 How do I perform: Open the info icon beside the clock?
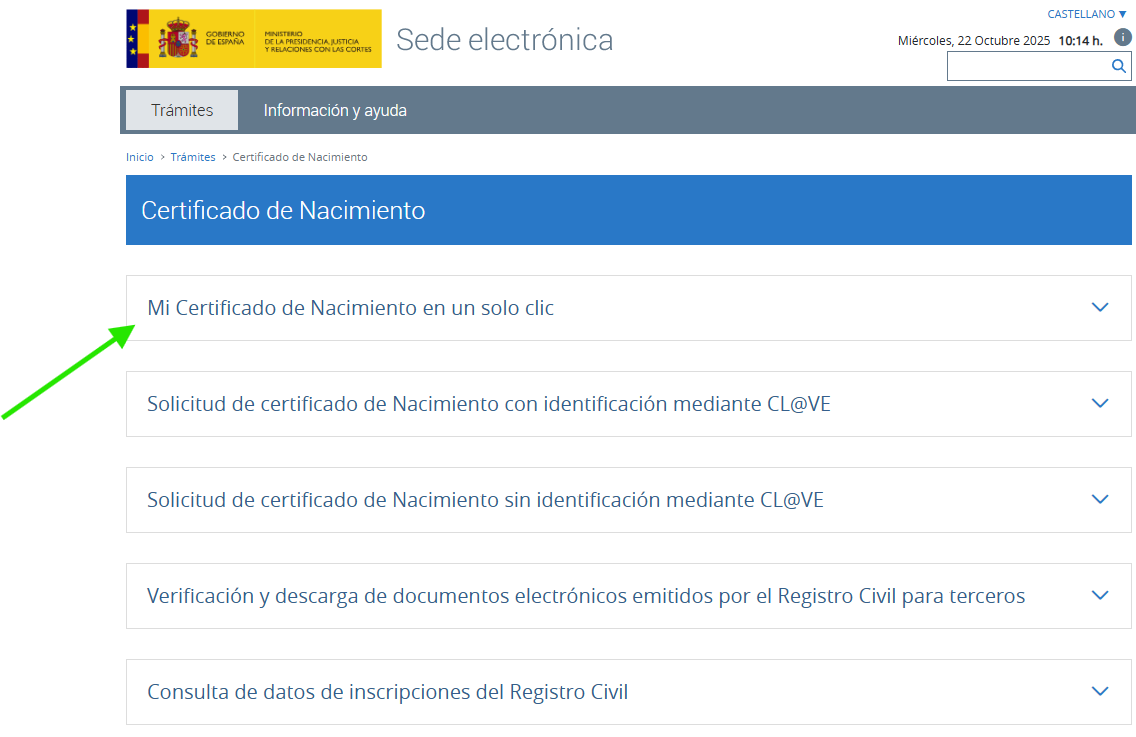coord(1123,37)
